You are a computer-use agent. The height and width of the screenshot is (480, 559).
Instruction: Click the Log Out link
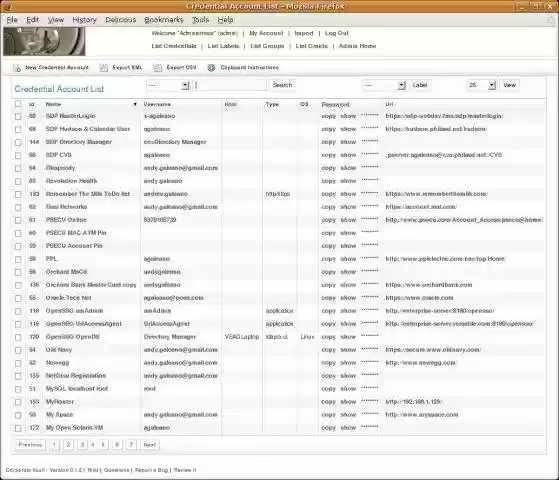(x=337, y=33)
